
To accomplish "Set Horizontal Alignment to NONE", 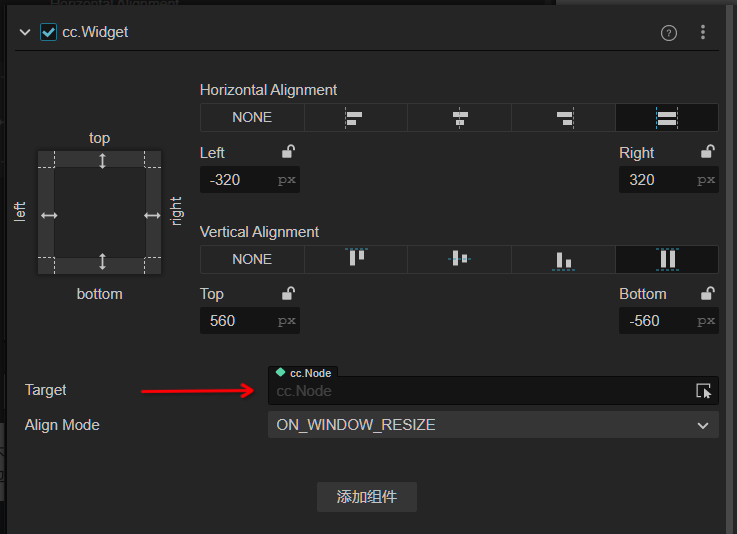I will [252, 118].
